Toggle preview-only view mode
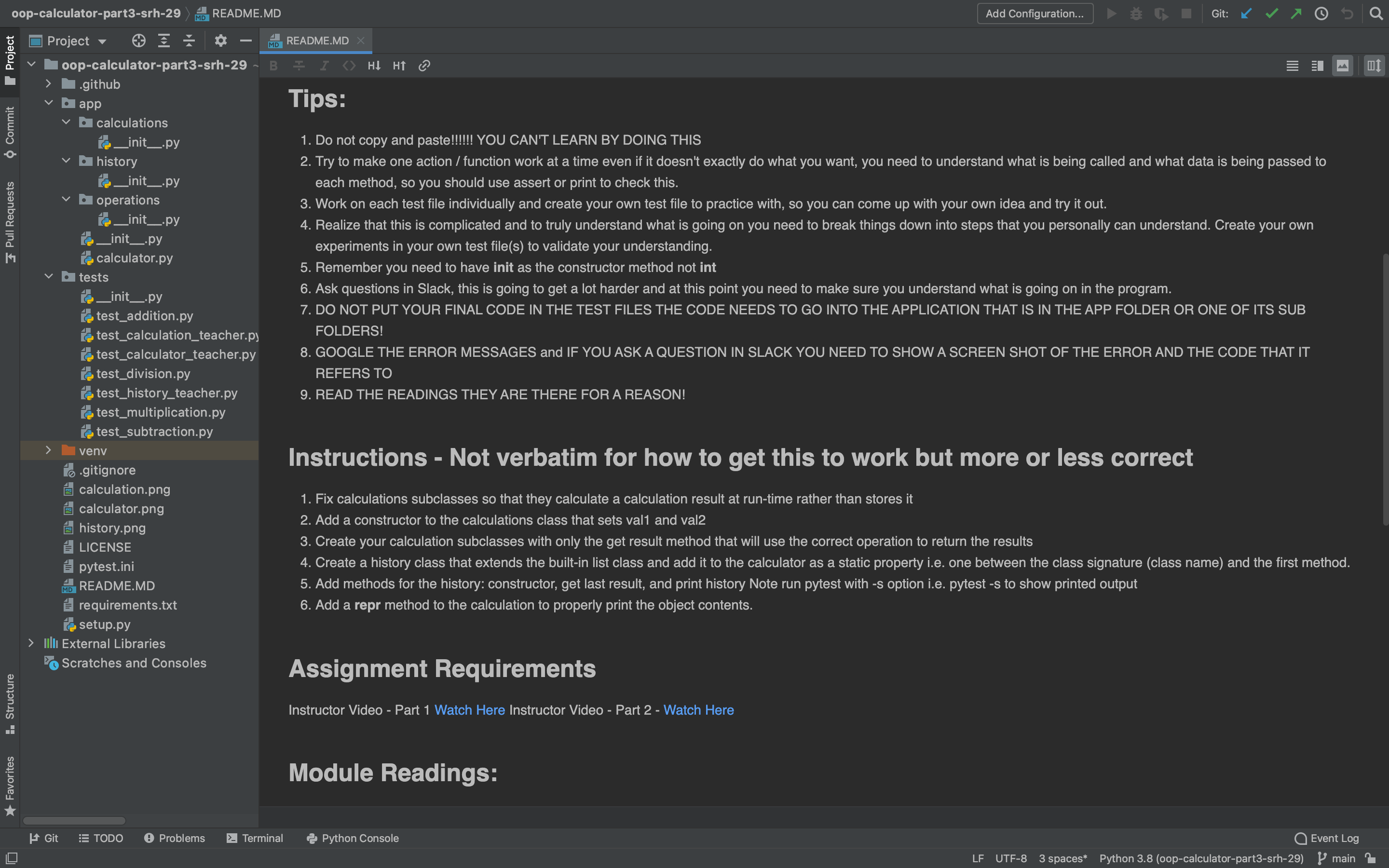This screenshot has width=1389, height=868. [x=1343, y=66]
